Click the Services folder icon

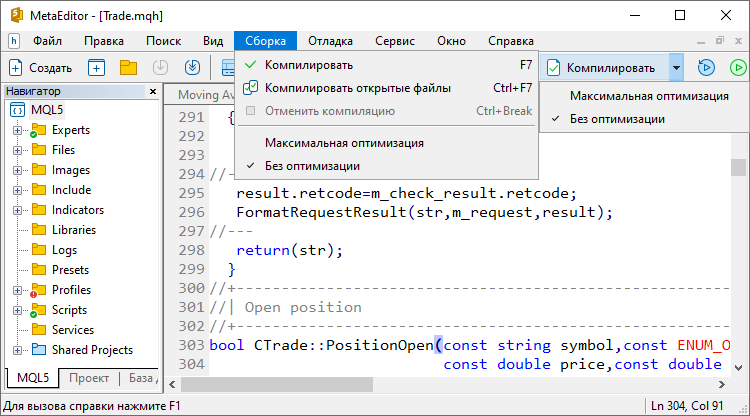(x=39, y=329)
